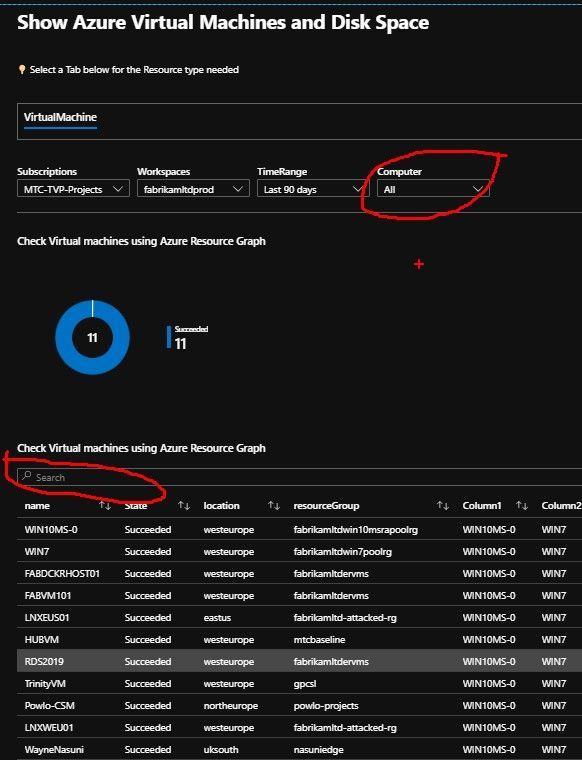Click the uksouth location cell

[221, 749]
